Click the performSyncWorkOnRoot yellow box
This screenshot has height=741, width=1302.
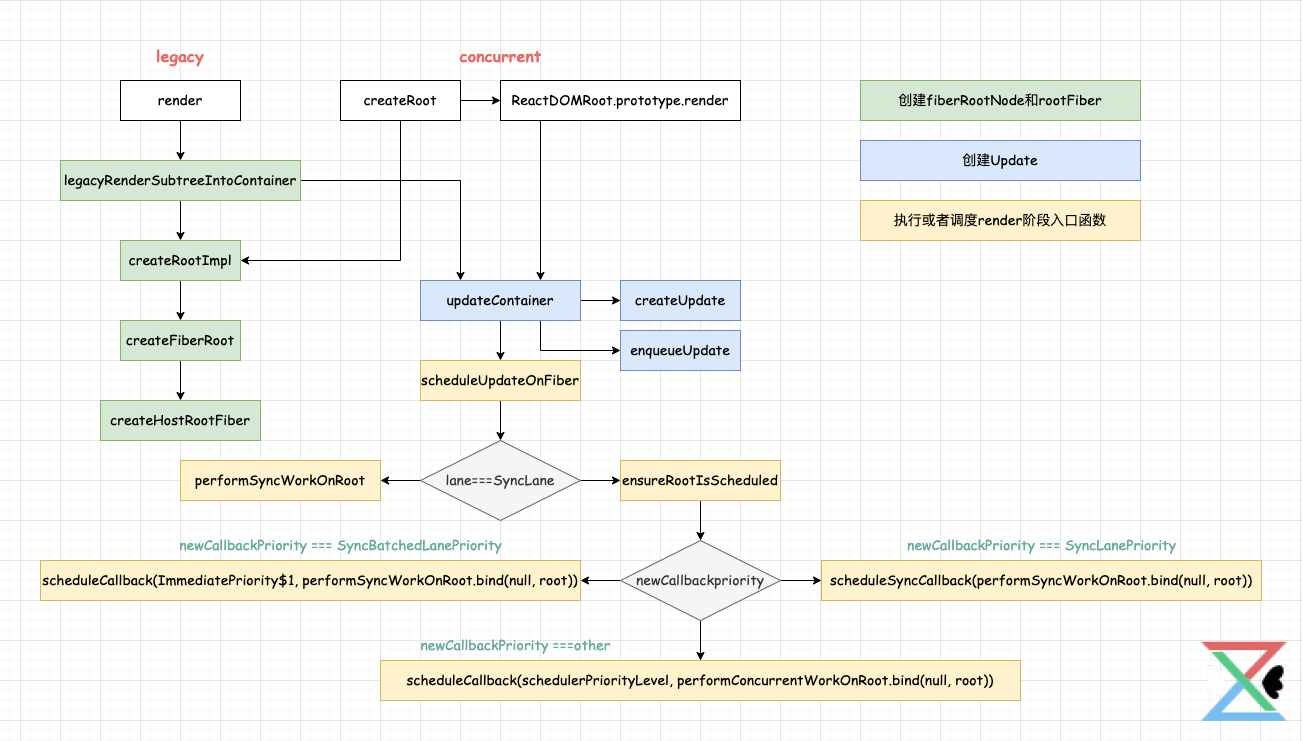point(280,481)
